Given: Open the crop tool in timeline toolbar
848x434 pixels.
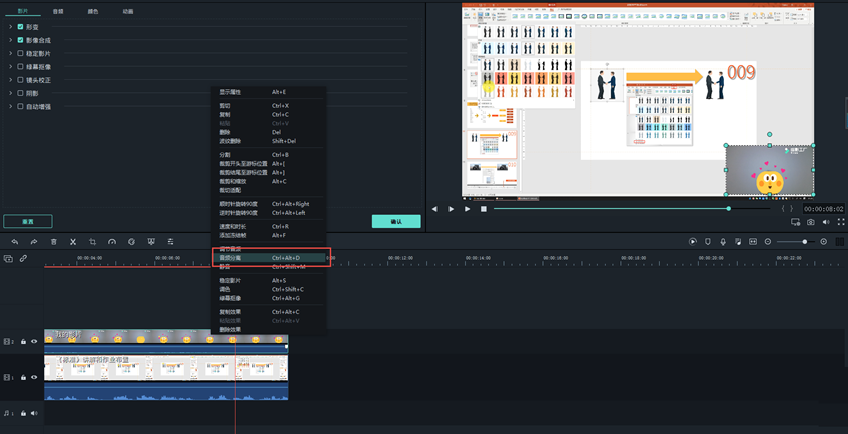Looking at the screenshot, I should point(92,241).
